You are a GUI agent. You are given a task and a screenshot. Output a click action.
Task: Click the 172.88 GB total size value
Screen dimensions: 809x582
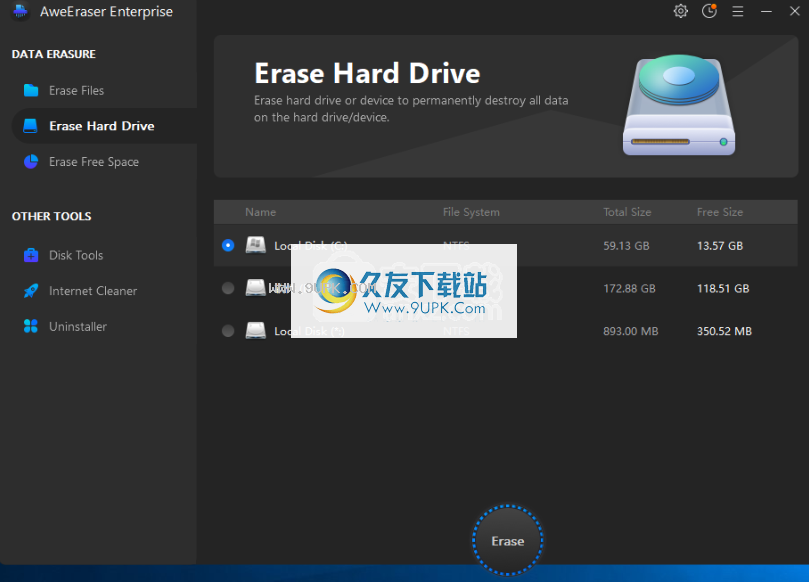click(x=629, y=288)
